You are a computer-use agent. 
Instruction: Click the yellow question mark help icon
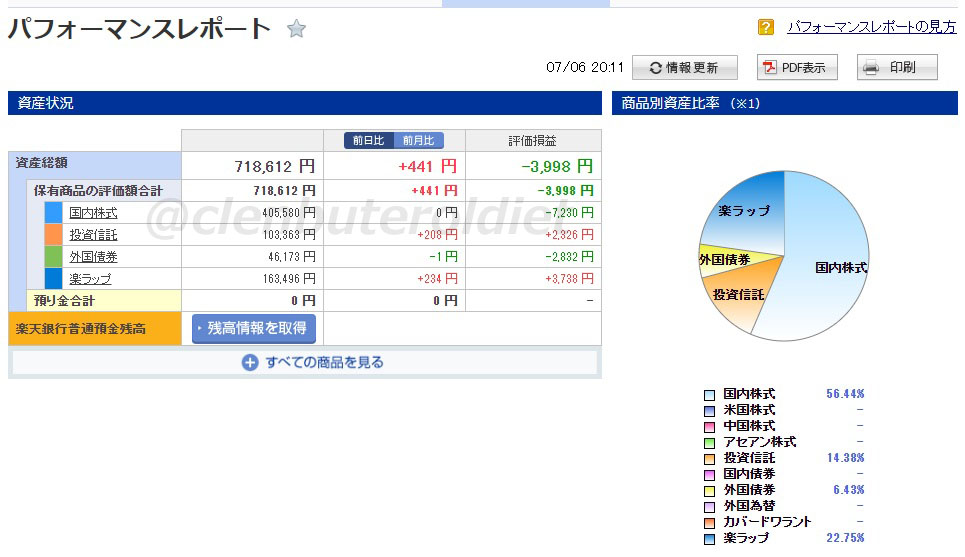[766, 27]
